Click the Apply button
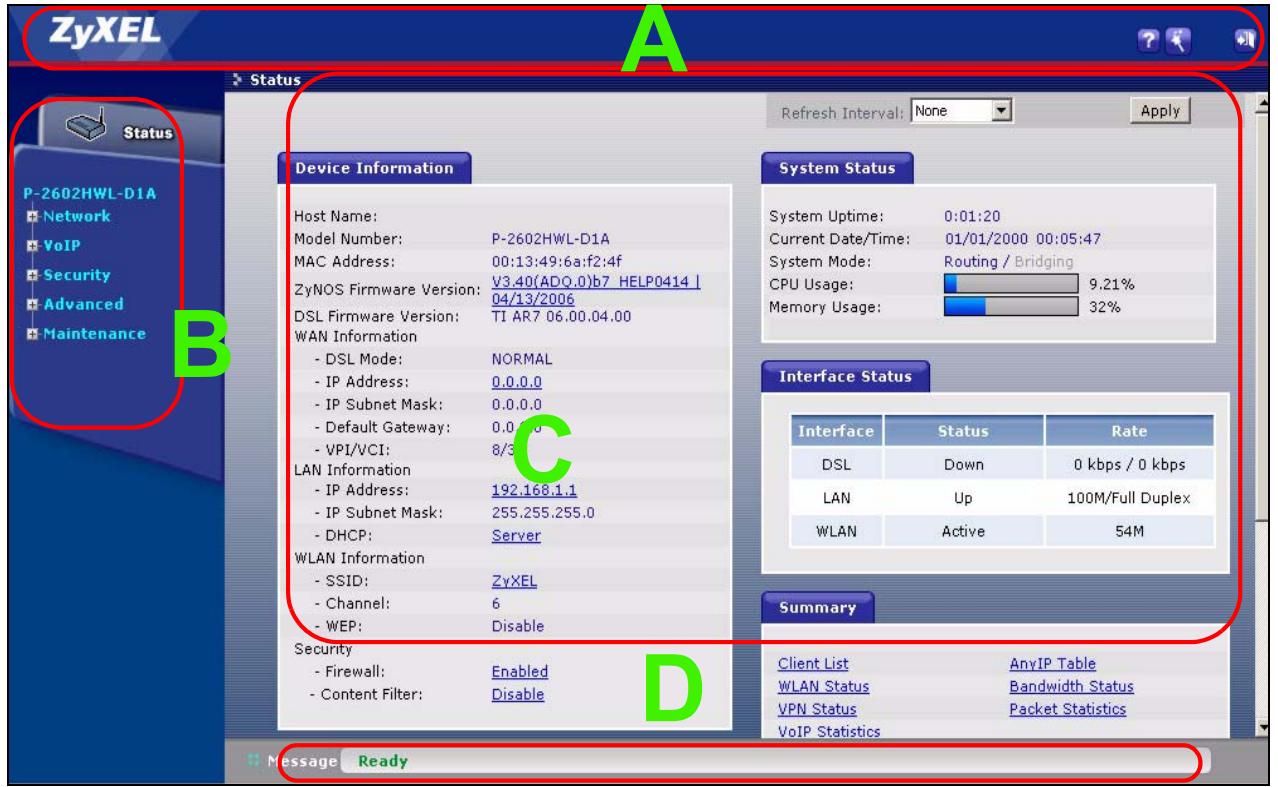This screenshot has height=787, width=1278. click(1160, 111)
